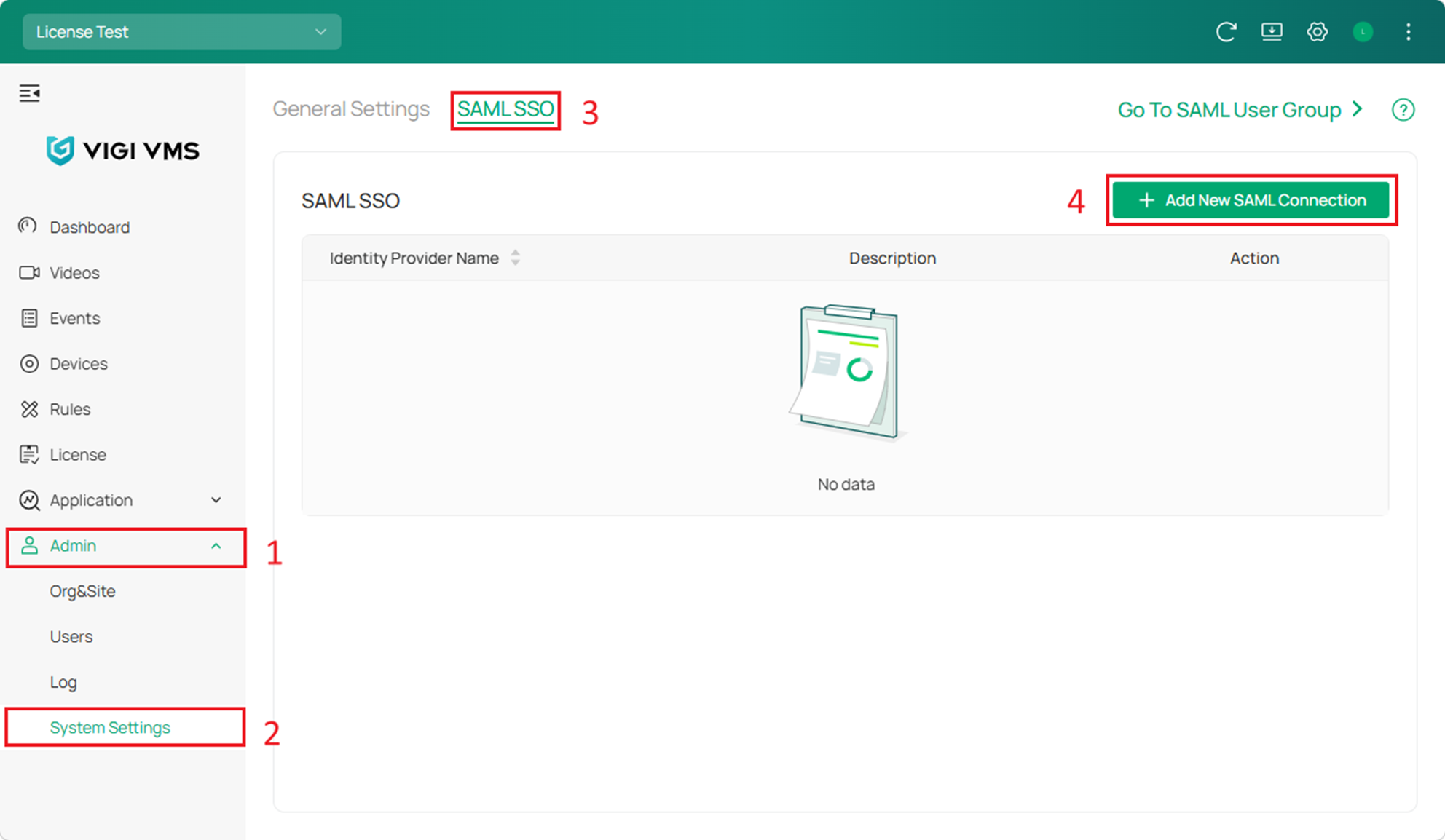
Task: Click the arrow beside Go To SAML User Group
Action: pos(1357,109)
